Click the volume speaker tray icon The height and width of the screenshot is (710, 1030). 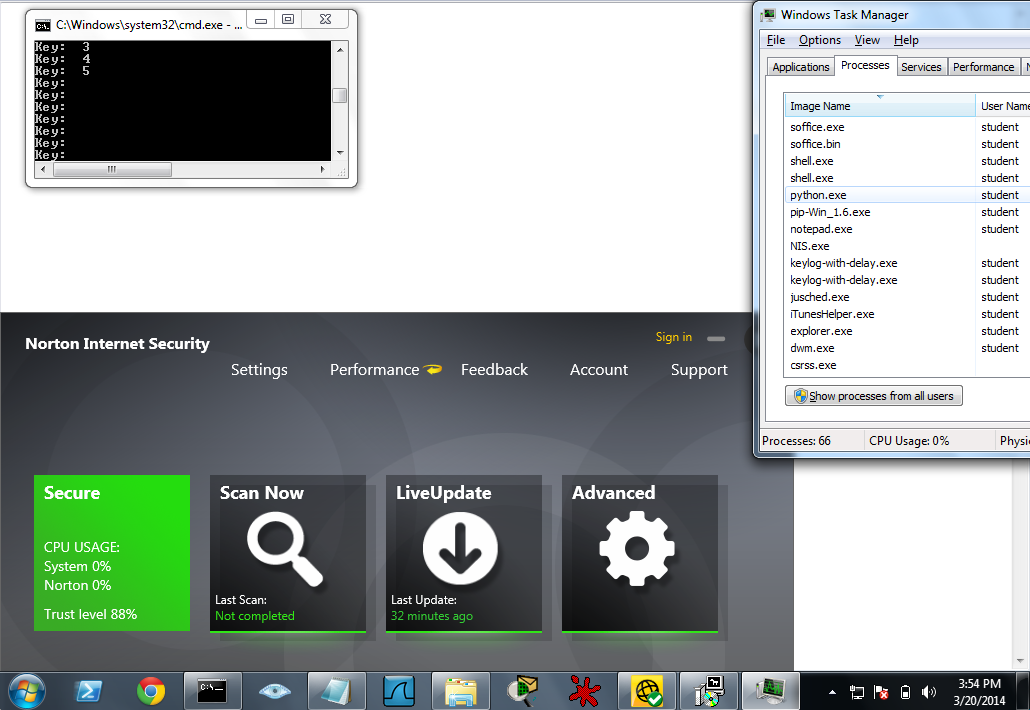[929, 691]
